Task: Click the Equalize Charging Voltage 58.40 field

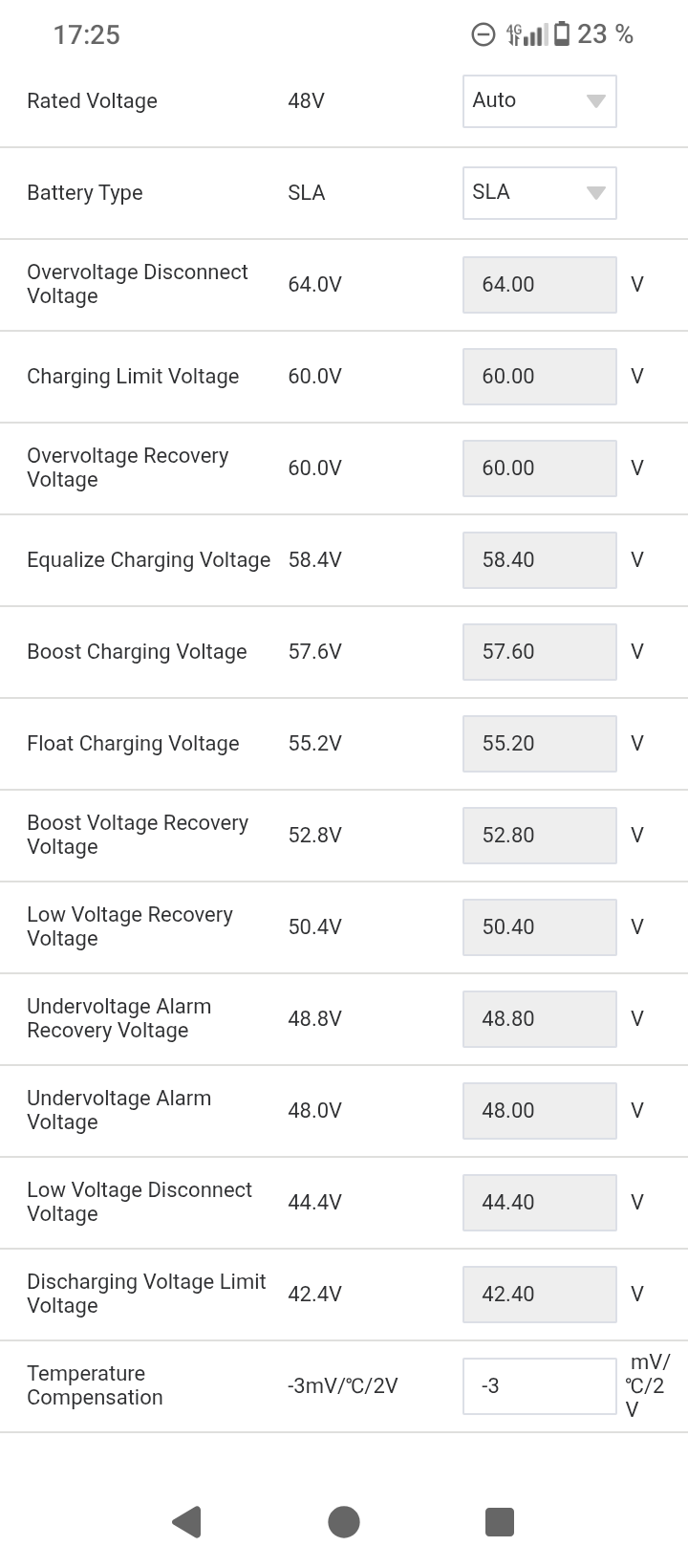Action: point(540,560)
